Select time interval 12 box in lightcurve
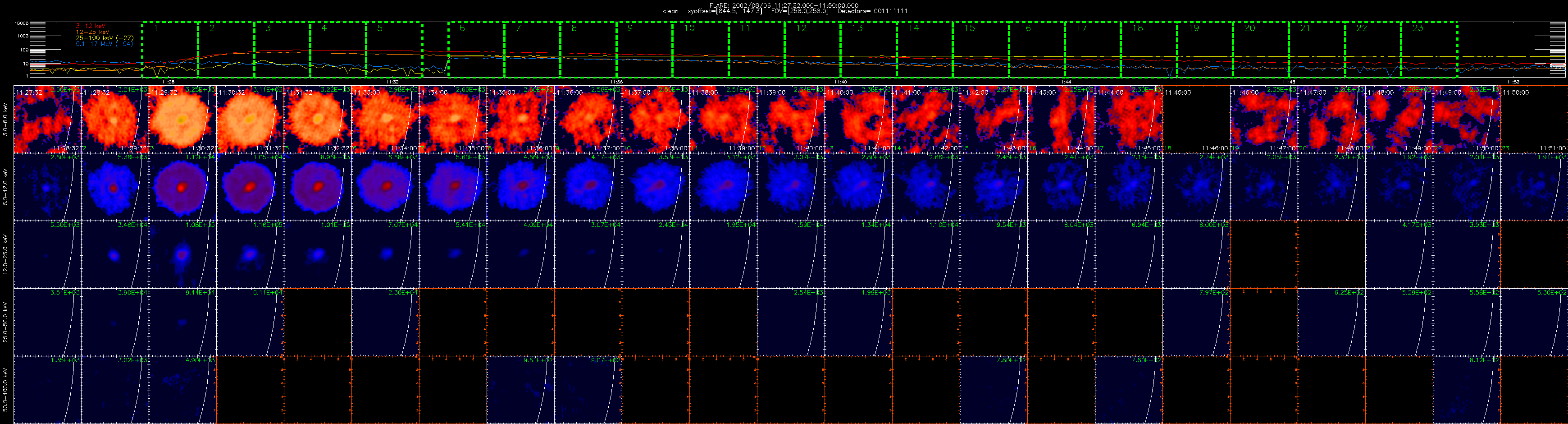Screen dimensions: 1568x424 coord(812,50)
